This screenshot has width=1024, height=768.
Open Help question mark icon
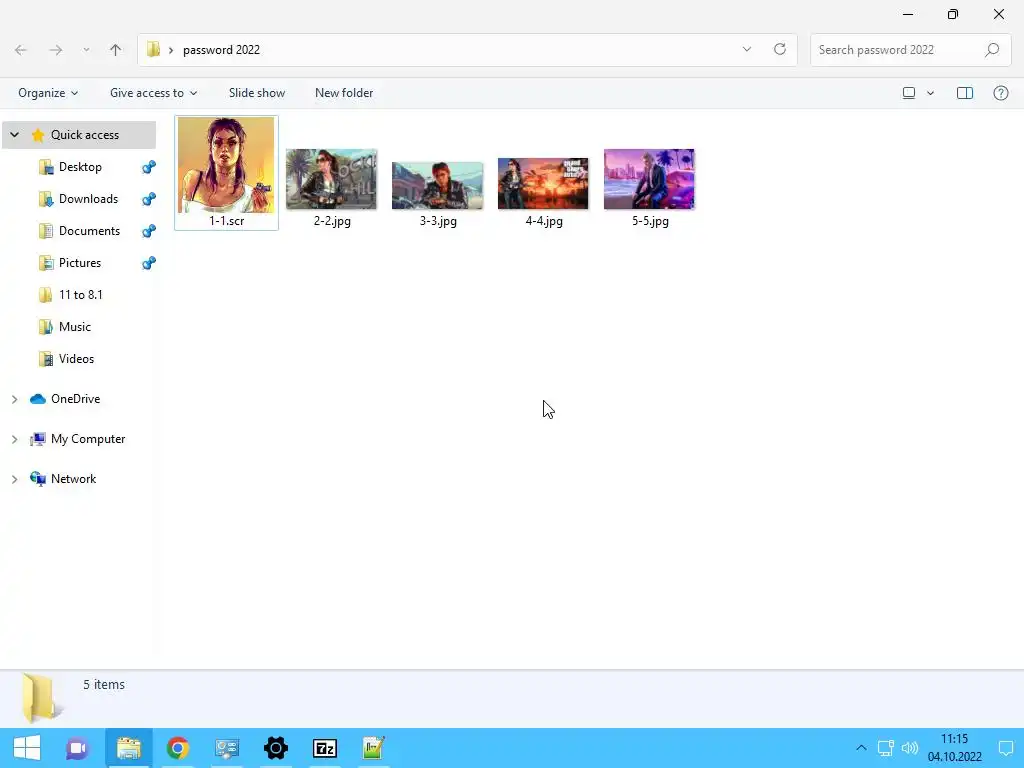tap(1000, 93)
